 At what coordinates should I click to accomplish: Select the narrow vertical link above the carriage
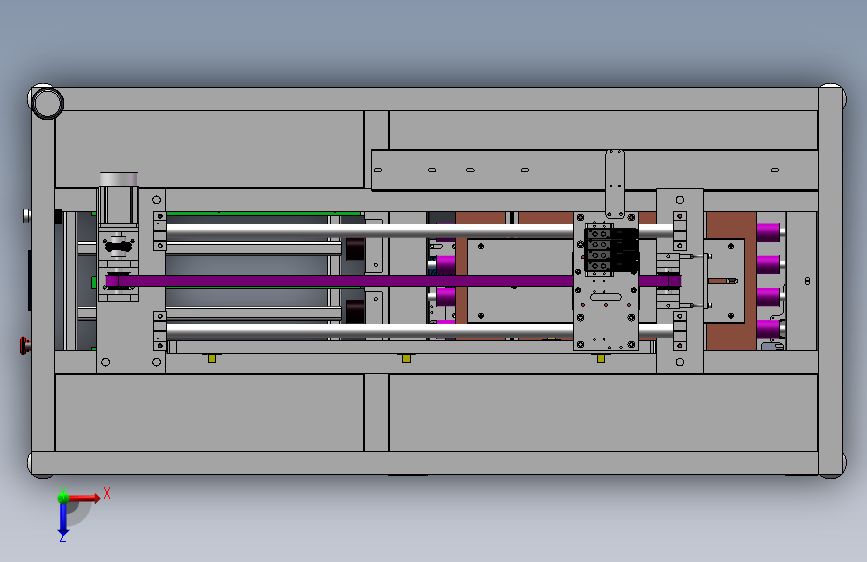coord(615,184)
